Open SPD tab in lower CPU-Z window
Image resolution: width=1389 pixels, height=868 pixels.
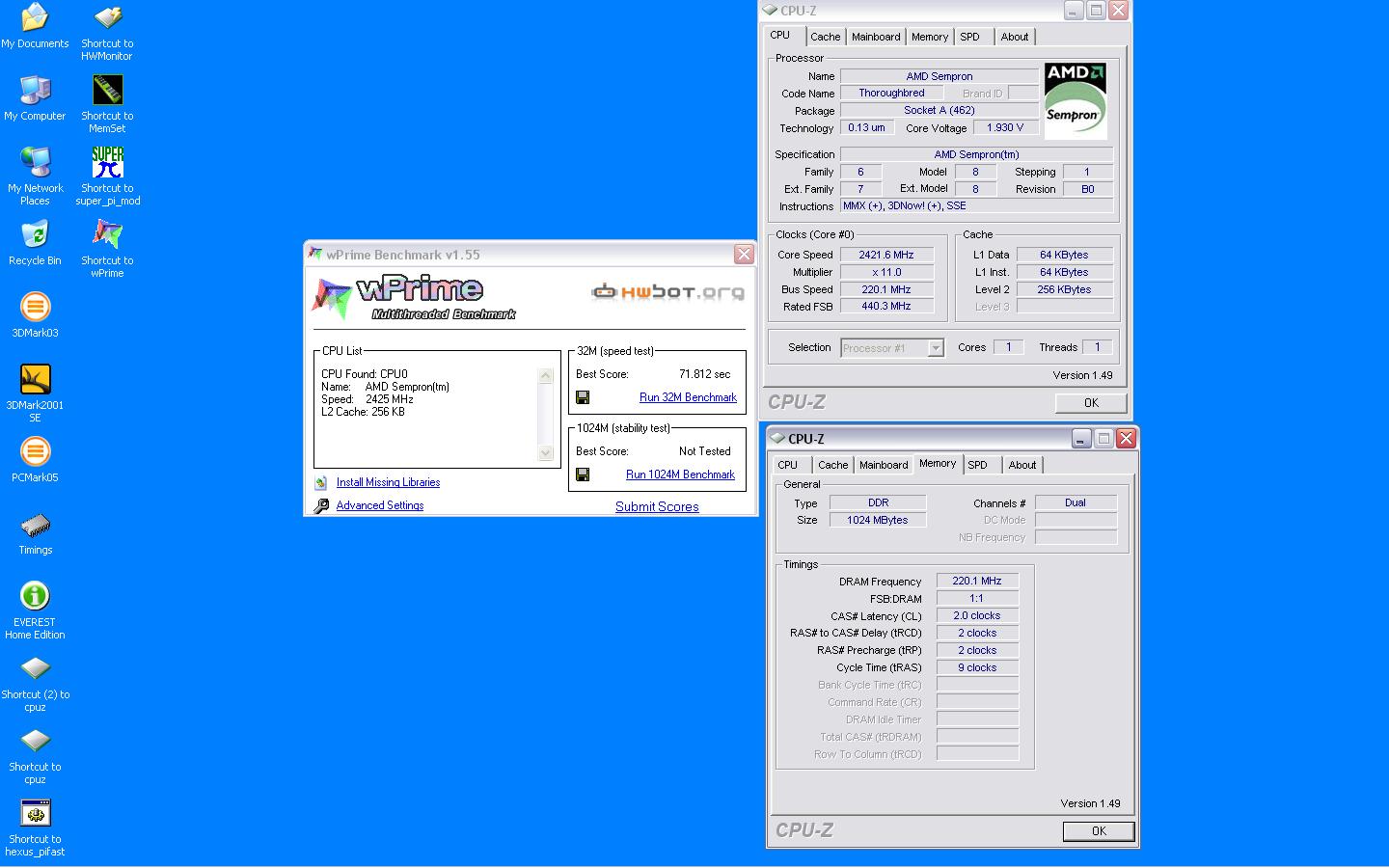(x=978, y=465)
